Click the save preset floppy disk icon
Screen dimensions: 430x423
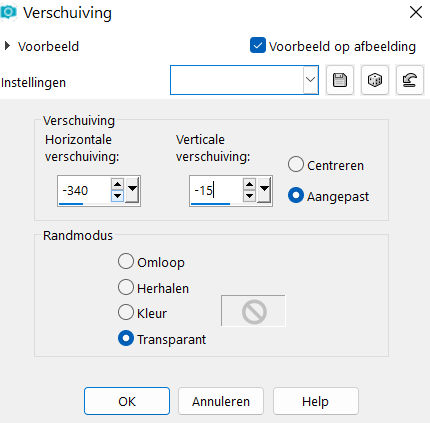pyautogui.click(x=340, y=80)
